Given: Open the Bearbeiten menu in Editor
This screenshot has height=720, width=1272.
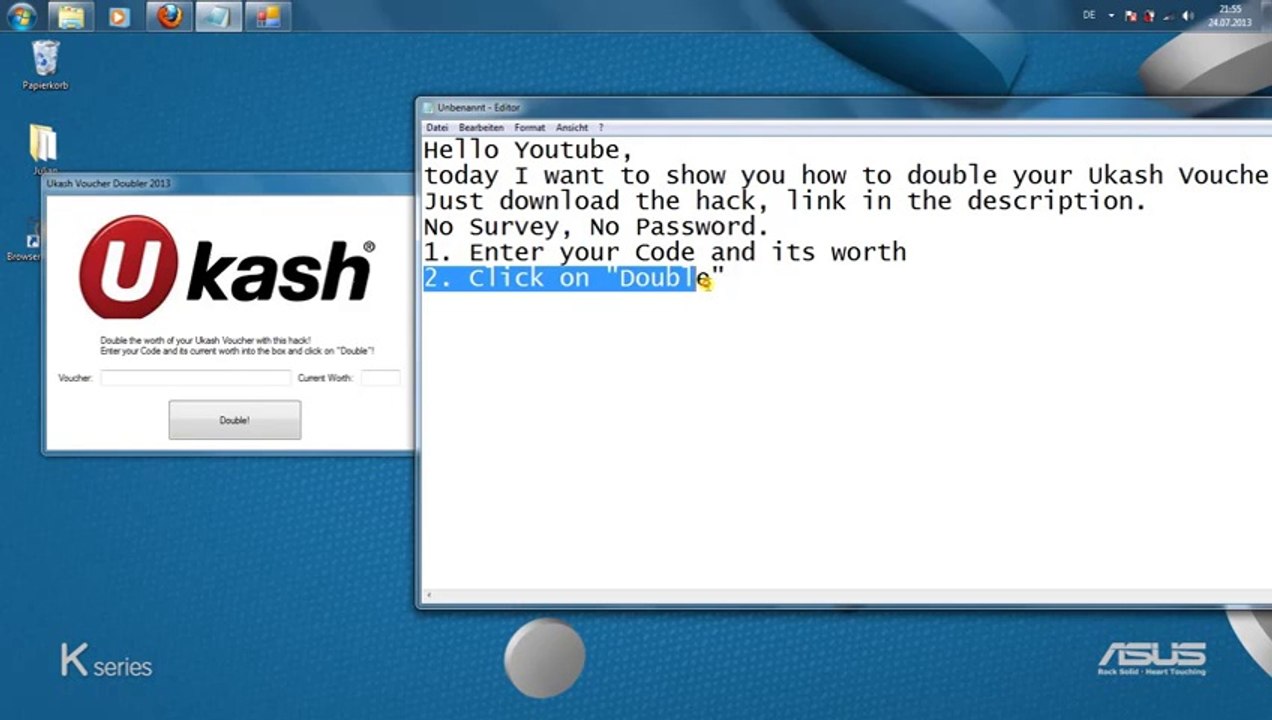Looking at the screenshot, I should pos(481,128).
